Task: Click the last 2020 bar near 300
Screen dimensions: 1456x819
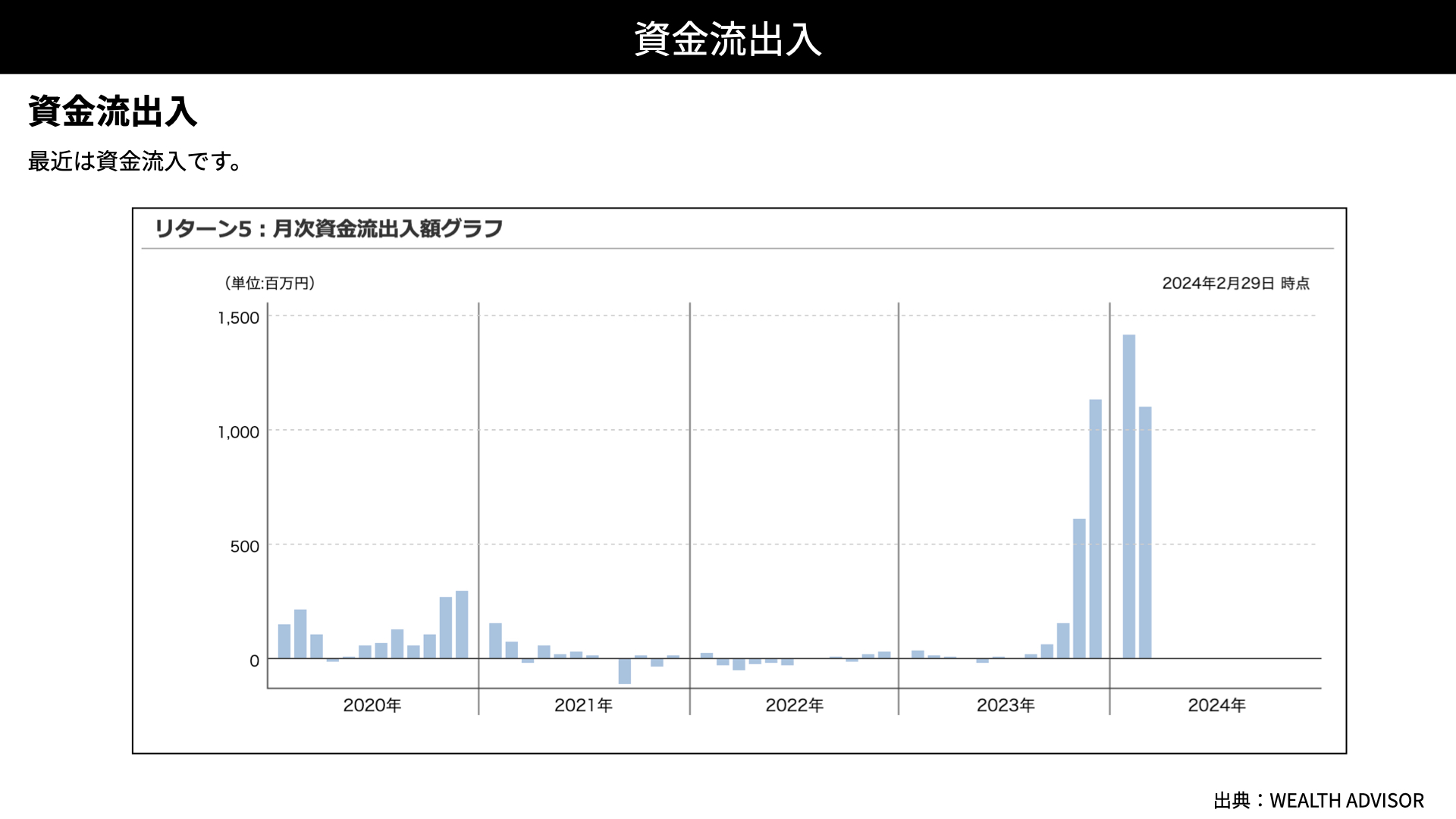Action: [462, 624]
